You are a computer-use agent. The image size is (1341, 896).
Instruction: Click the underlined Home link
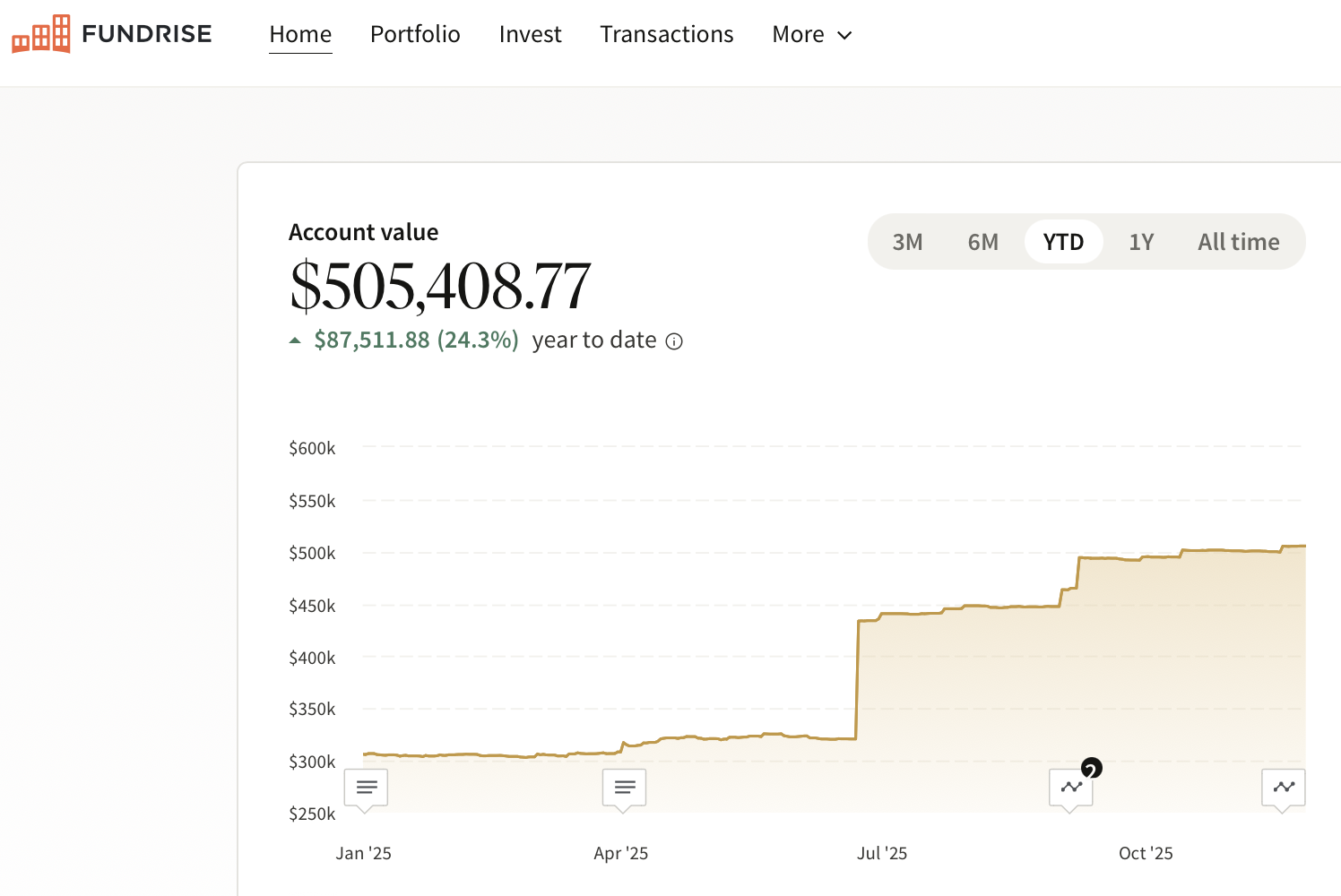(300, 34)
